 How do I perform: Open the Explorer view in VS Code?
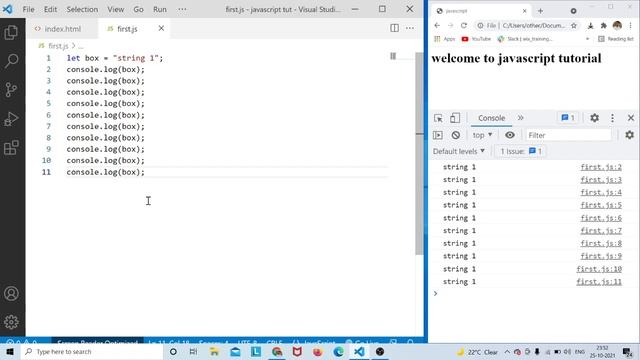(x=11, y=33)
